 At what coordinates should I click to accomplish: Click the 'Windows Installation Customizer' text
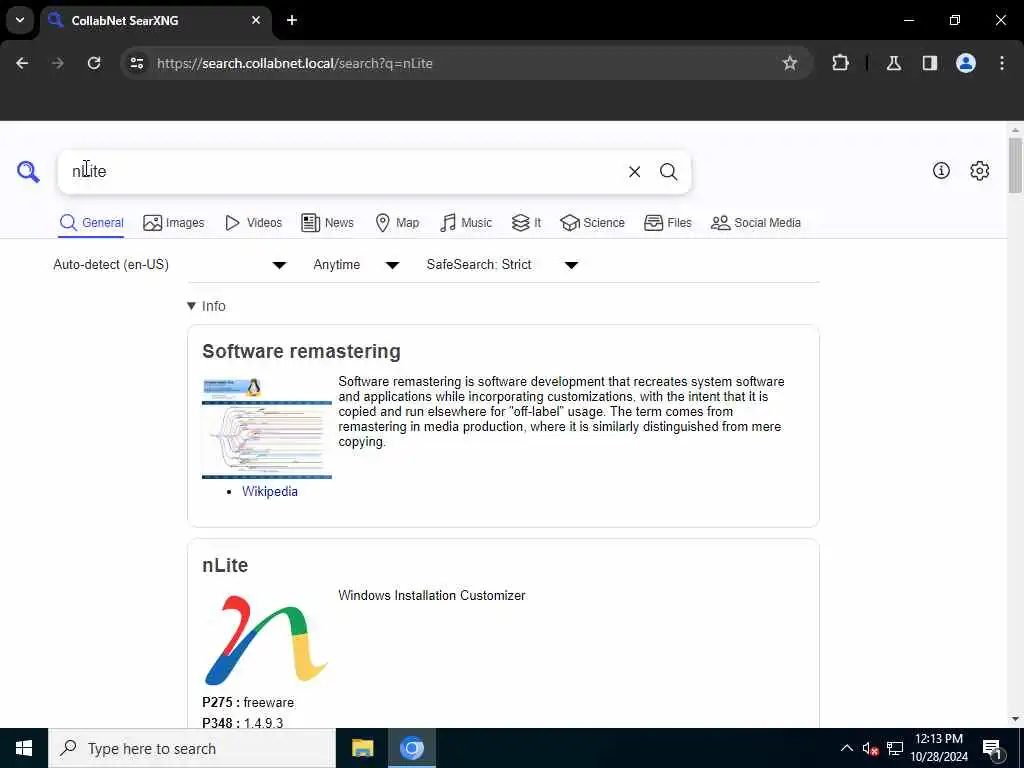[x=432, y=596]
